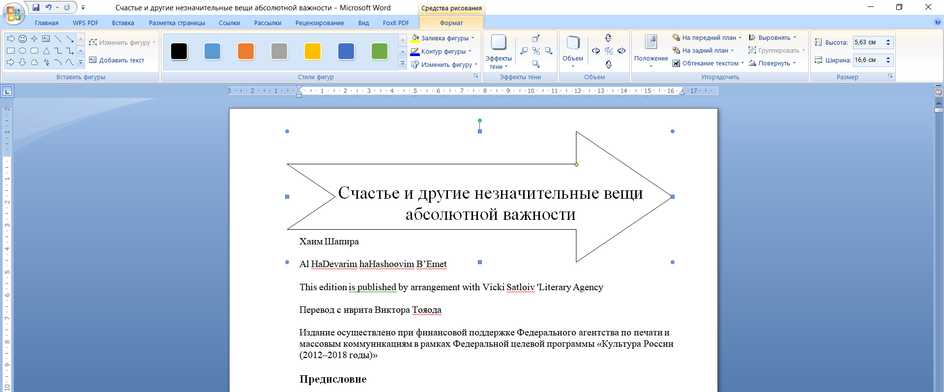The height and width of the screenshot is (392, 944).
Task: Expand the insert shapes gallery
Action: 81,62
